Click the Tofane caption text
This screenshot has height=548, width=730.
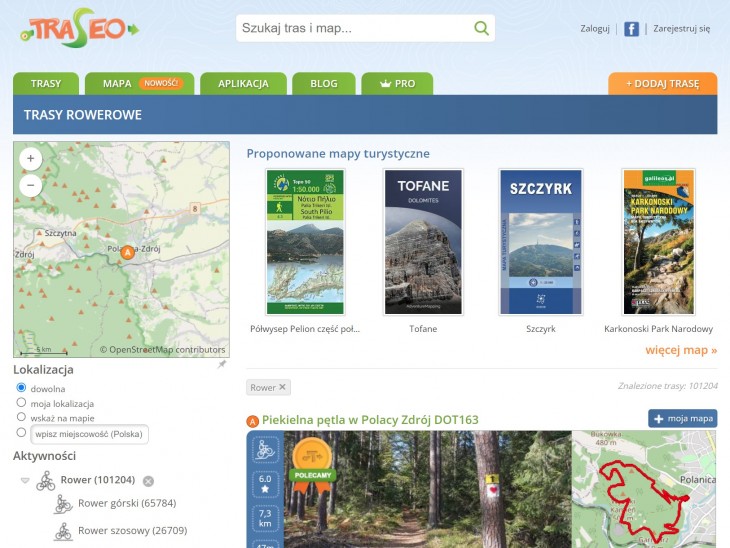(x=423, y=329)
